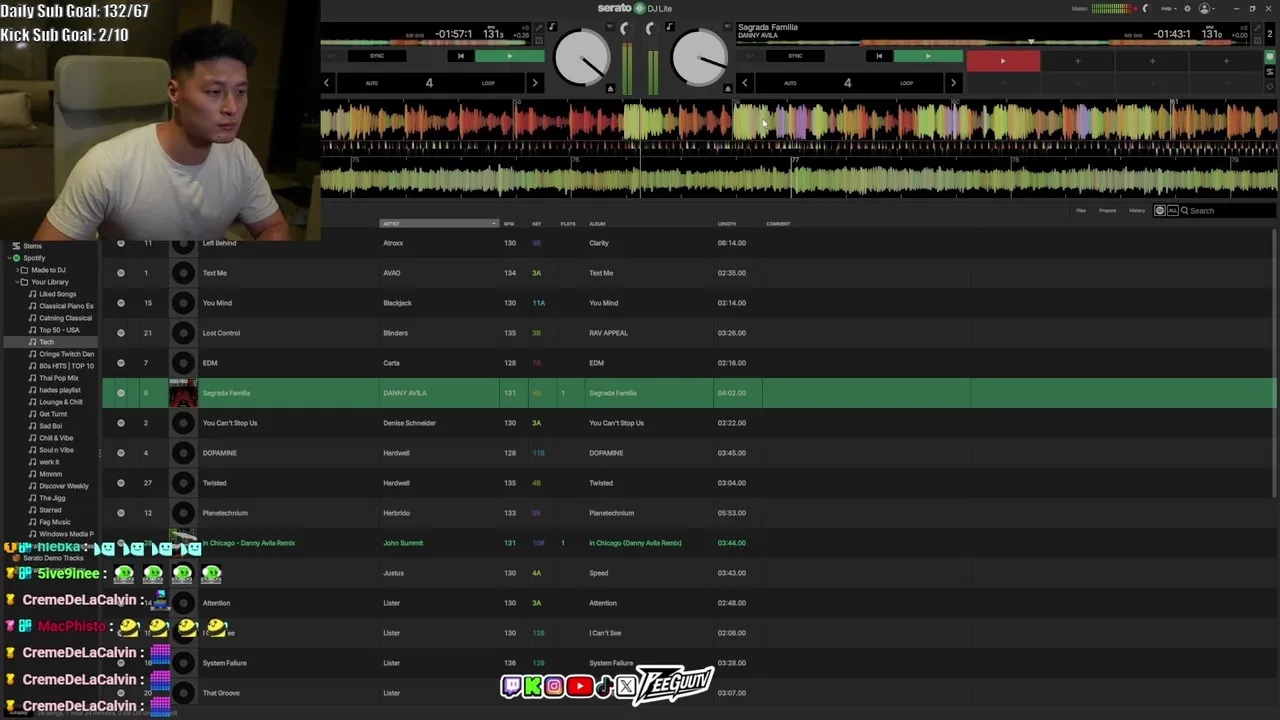Open the Lounge & Chill playlist

pos(60,402)
